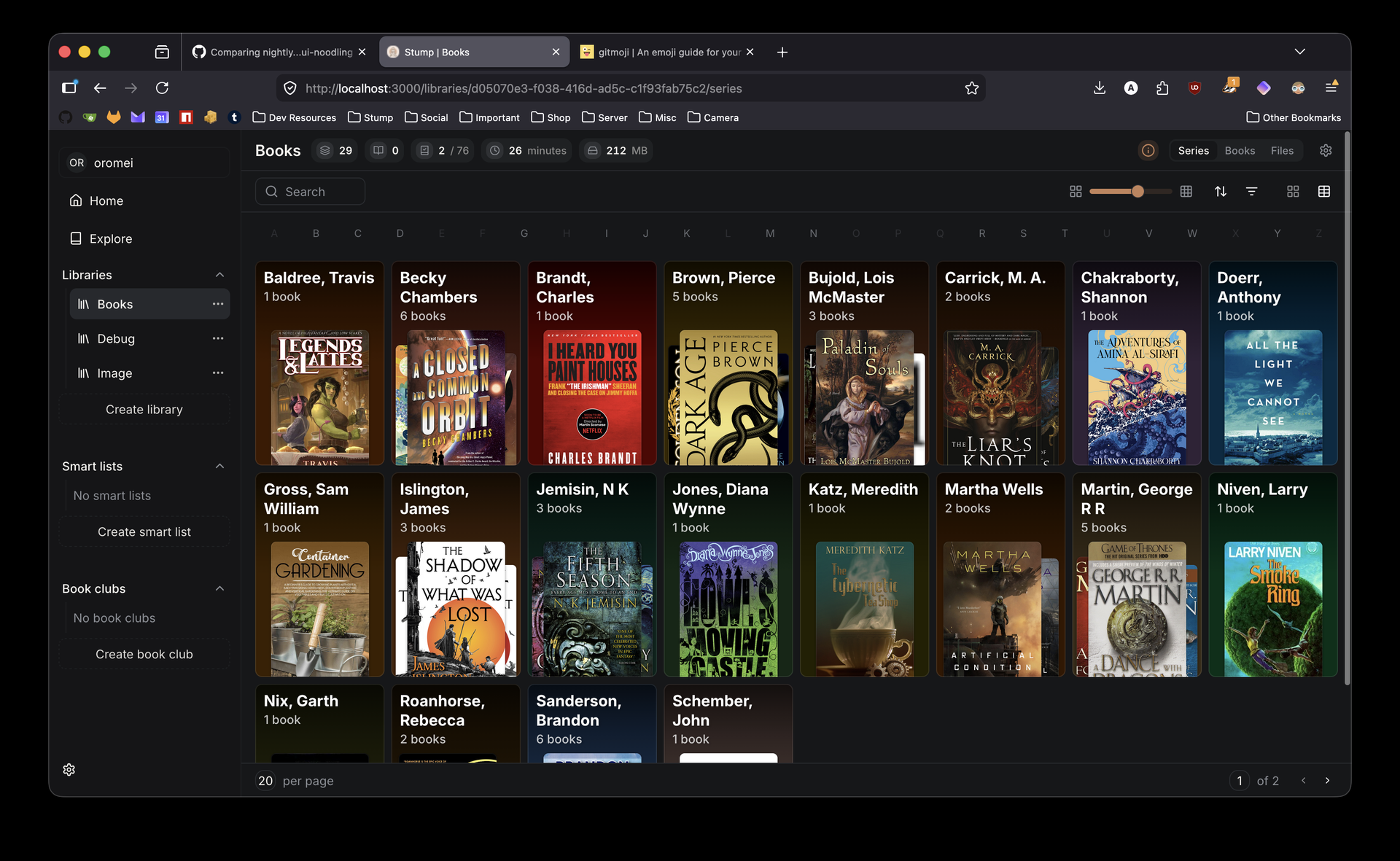Screen dimensions: 1400x861
Task: Open browser downloads panel
Action: tap(1100, 88)
